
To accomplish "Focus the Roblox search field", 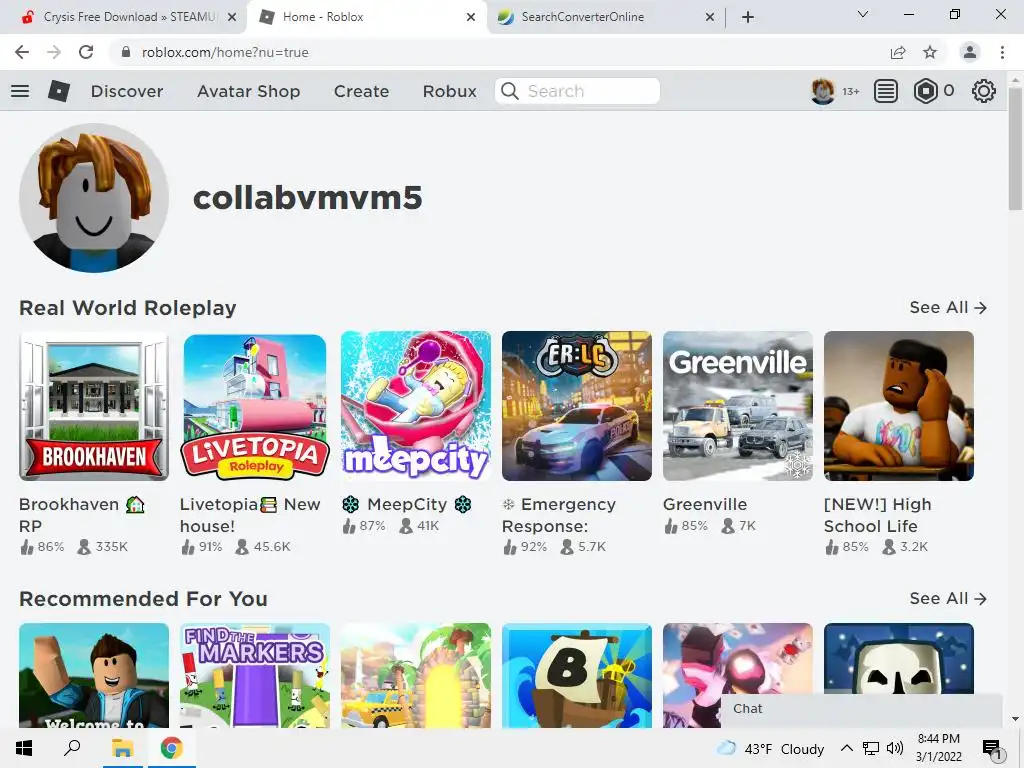I will point(577,91).
